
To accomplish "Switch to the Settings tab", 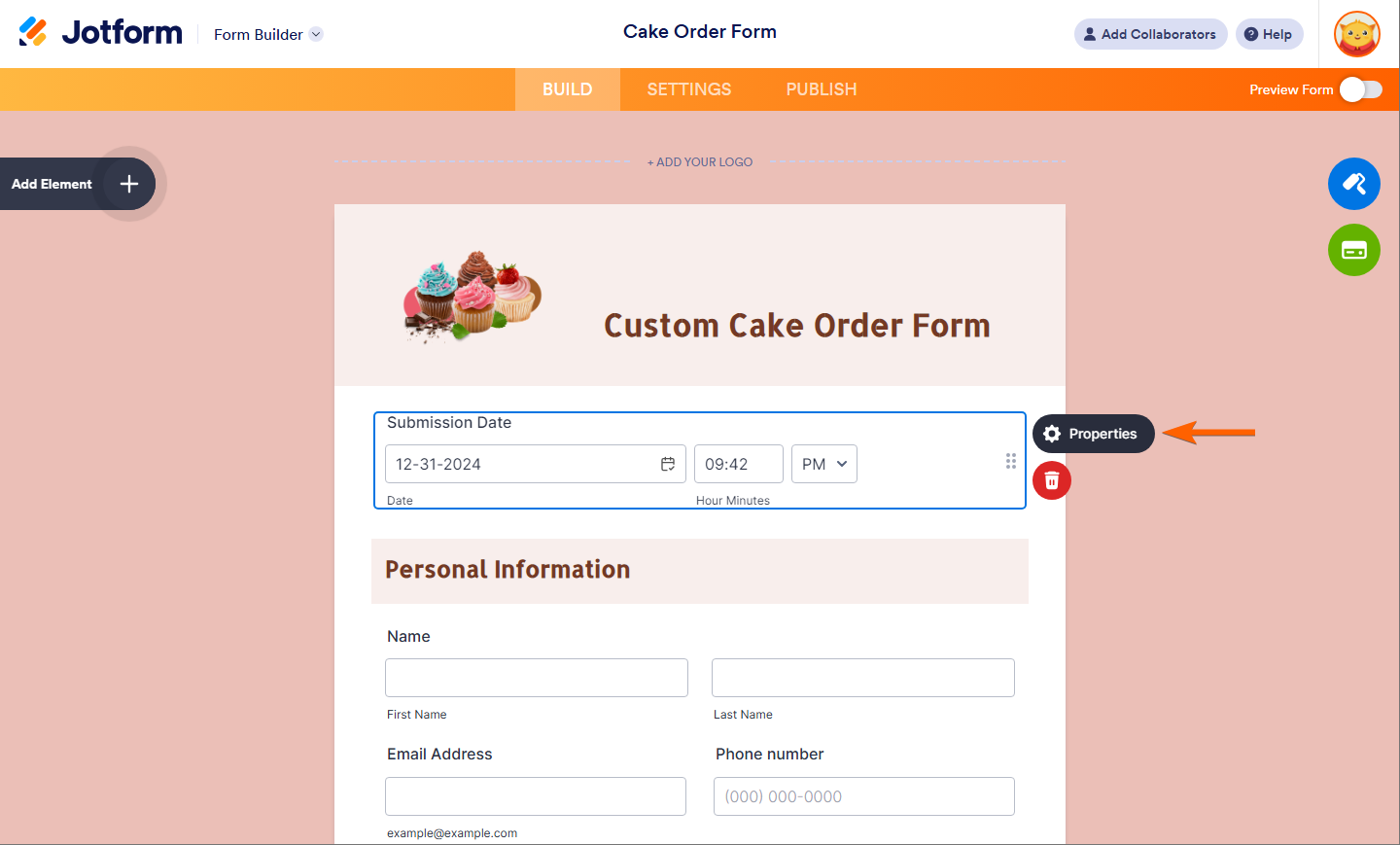I will [x=688, y=89].
